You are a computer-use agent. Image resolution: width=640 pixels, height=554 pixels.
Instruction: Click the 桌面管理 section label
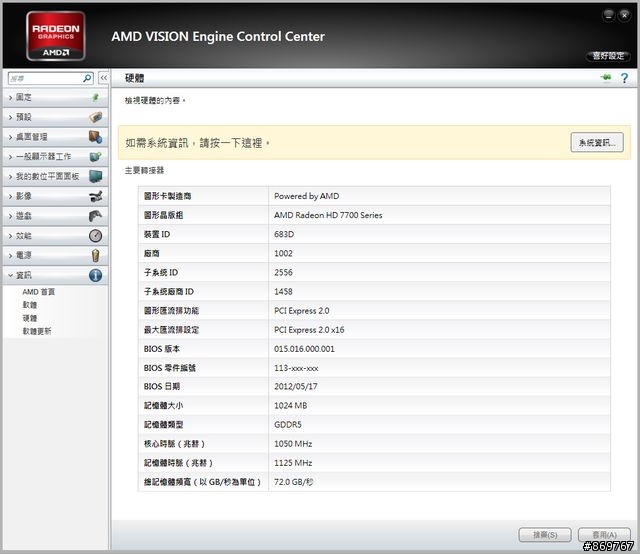(x=32, y=137)
